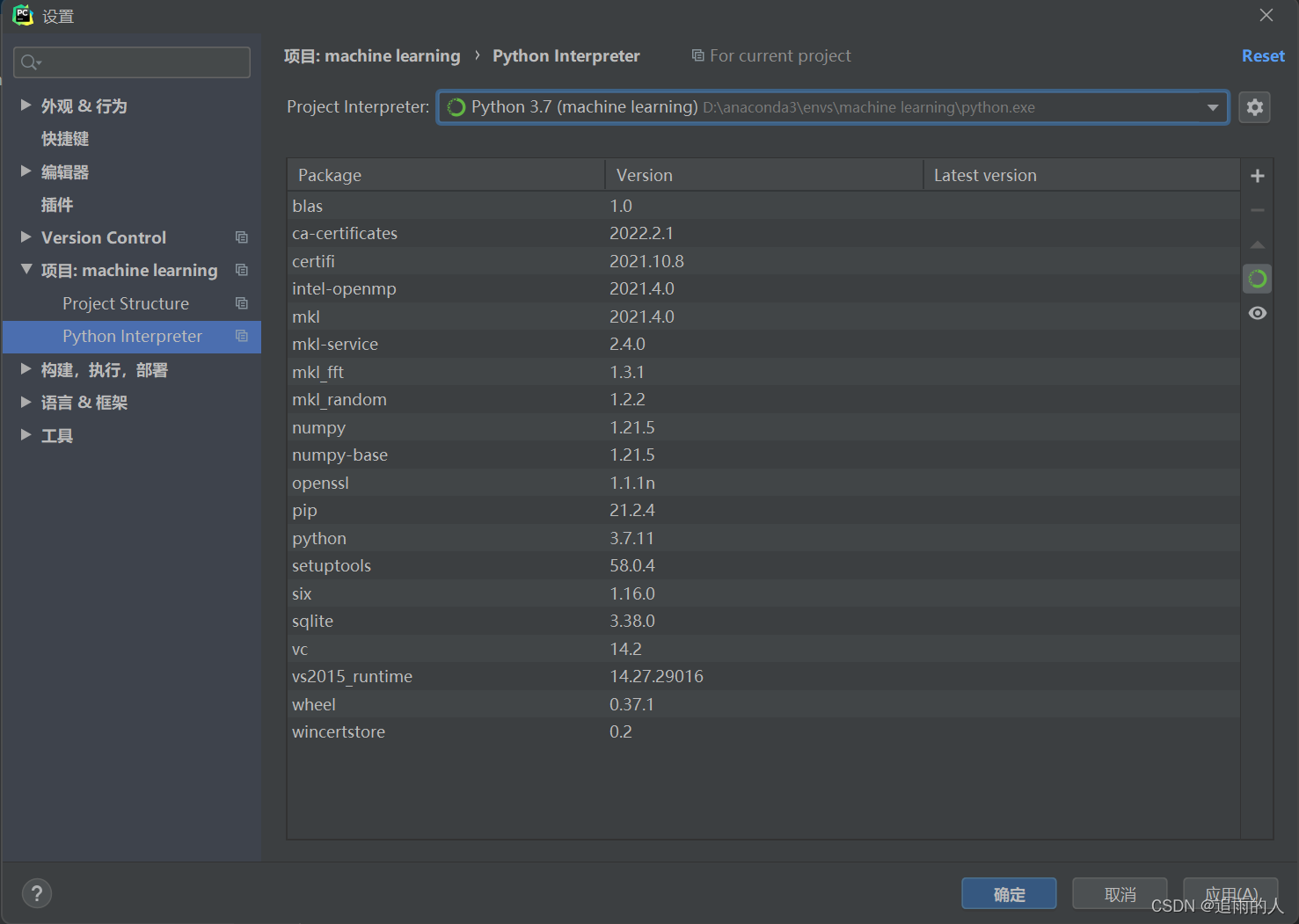This screenshot has height=924, width=1299.
Task: Open the 插件 settings page
Action: click(x=57, y=205)
